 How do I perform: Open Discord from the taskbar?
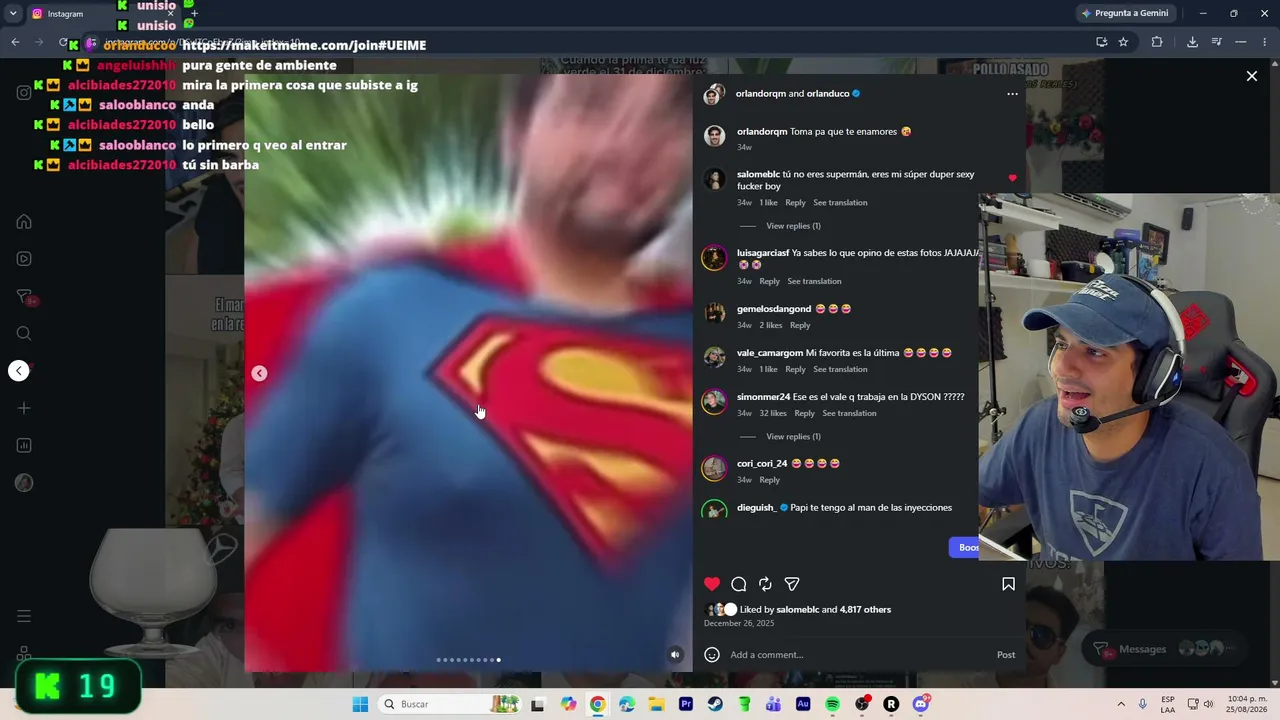920,704
